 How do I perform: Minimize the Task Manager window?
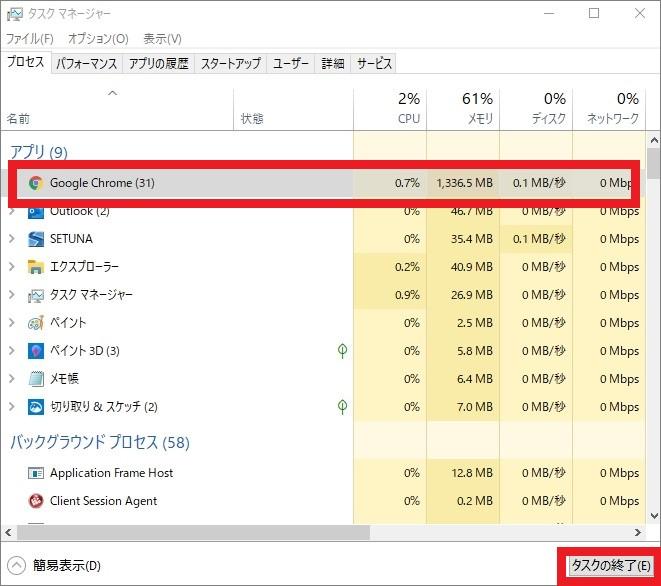tap(549, 13)
